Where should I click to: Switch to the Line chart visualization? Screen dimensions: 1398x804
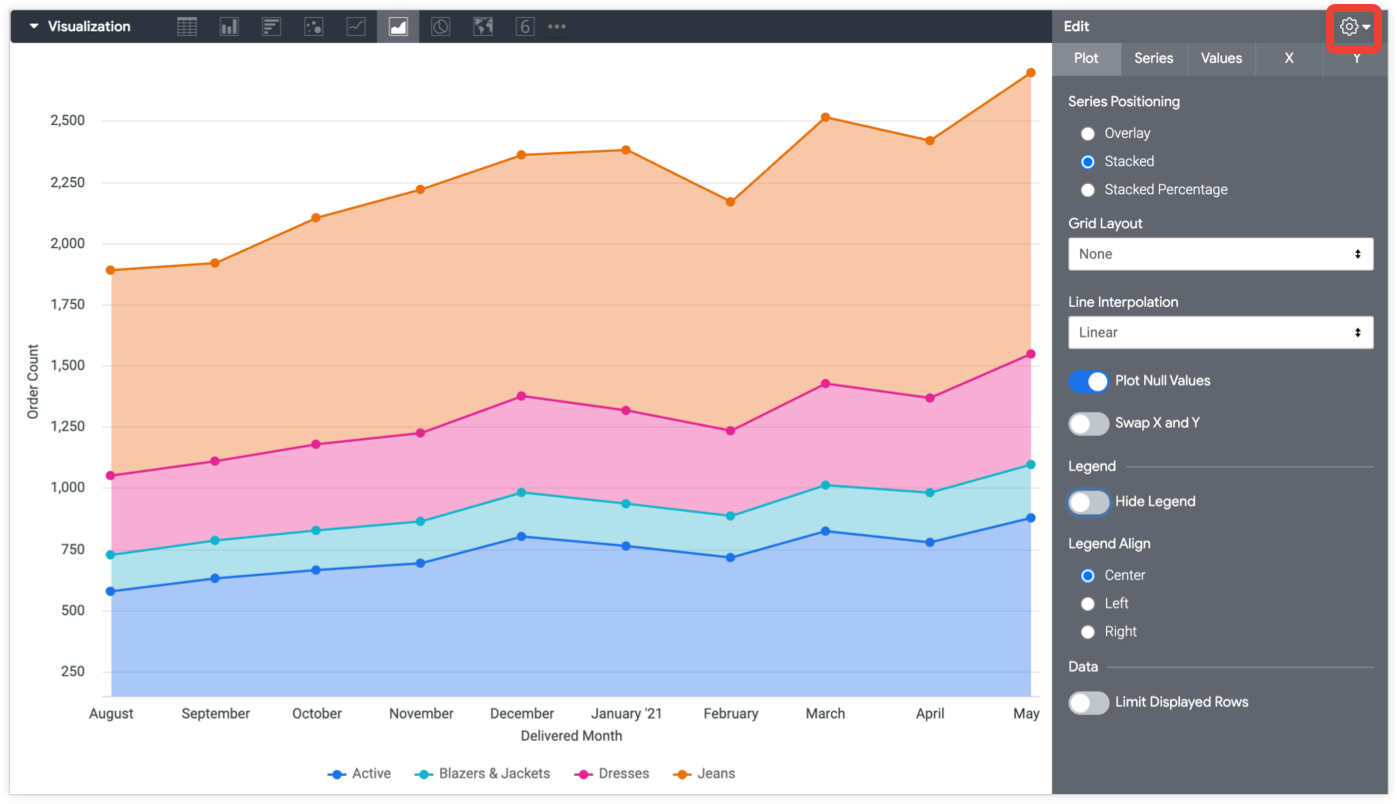(356, 27)
